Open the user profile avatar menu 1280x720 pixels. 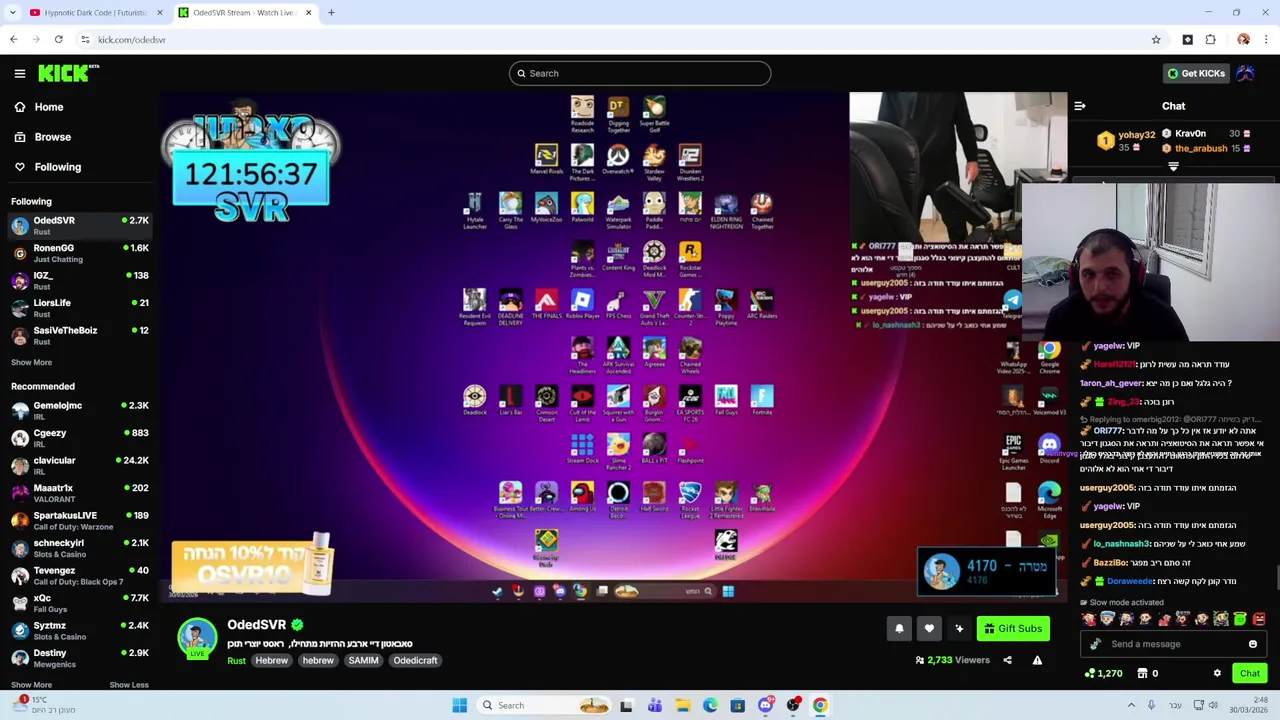coord(1246,73)
